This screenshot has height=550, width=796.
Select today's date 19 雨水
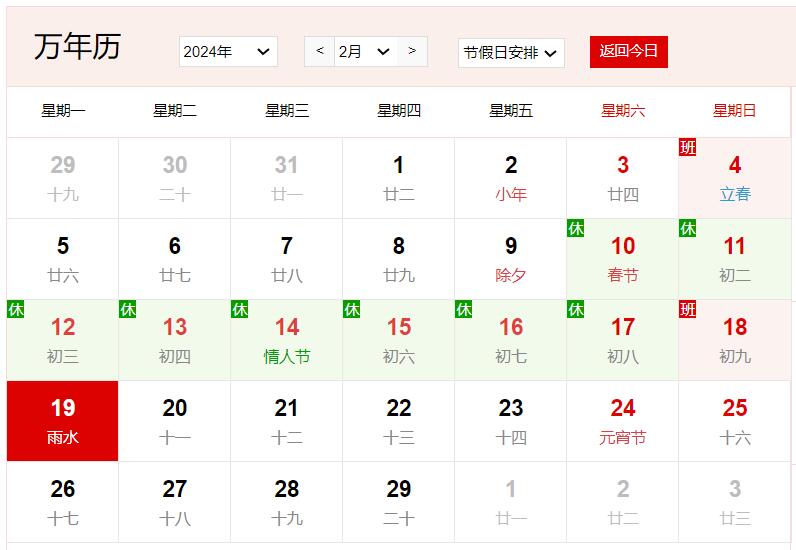click(x=63, y=421)
